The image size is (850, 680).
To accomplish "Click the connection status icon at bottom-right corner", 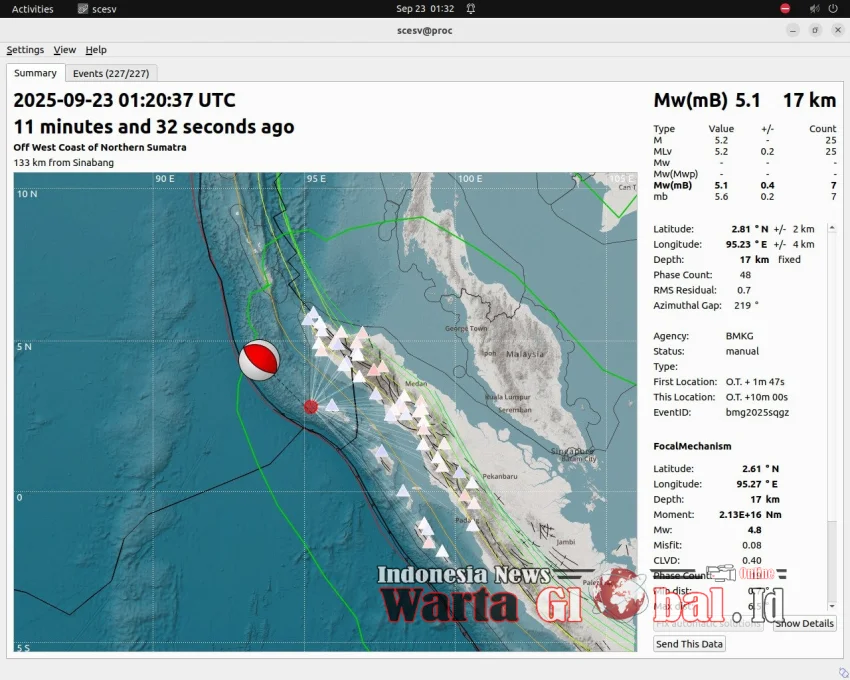I will [x=842, y=672].
